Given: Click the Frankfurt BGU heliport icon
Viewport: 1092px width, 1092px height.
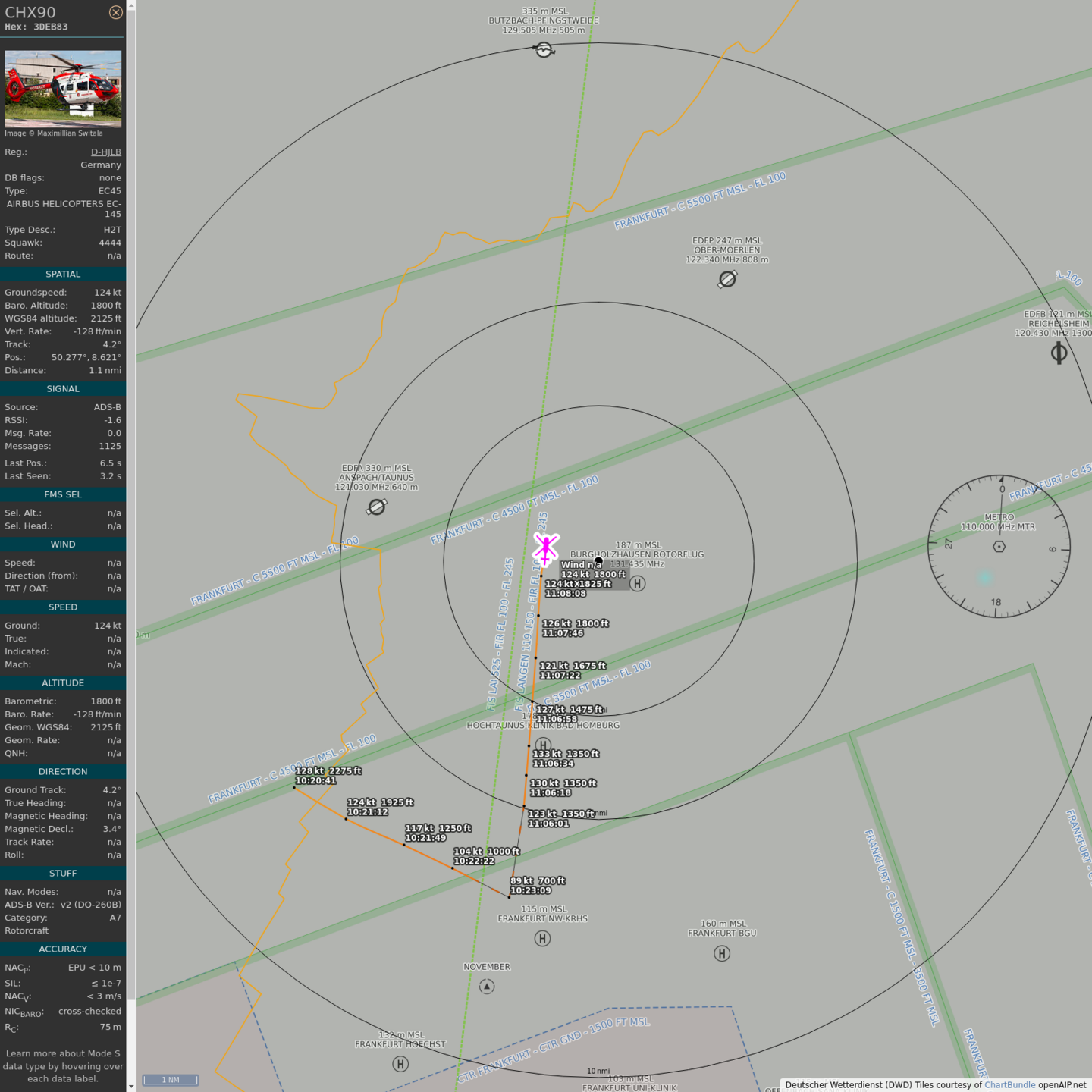Looking at the screenshot, I should click(x=722, y=953).
